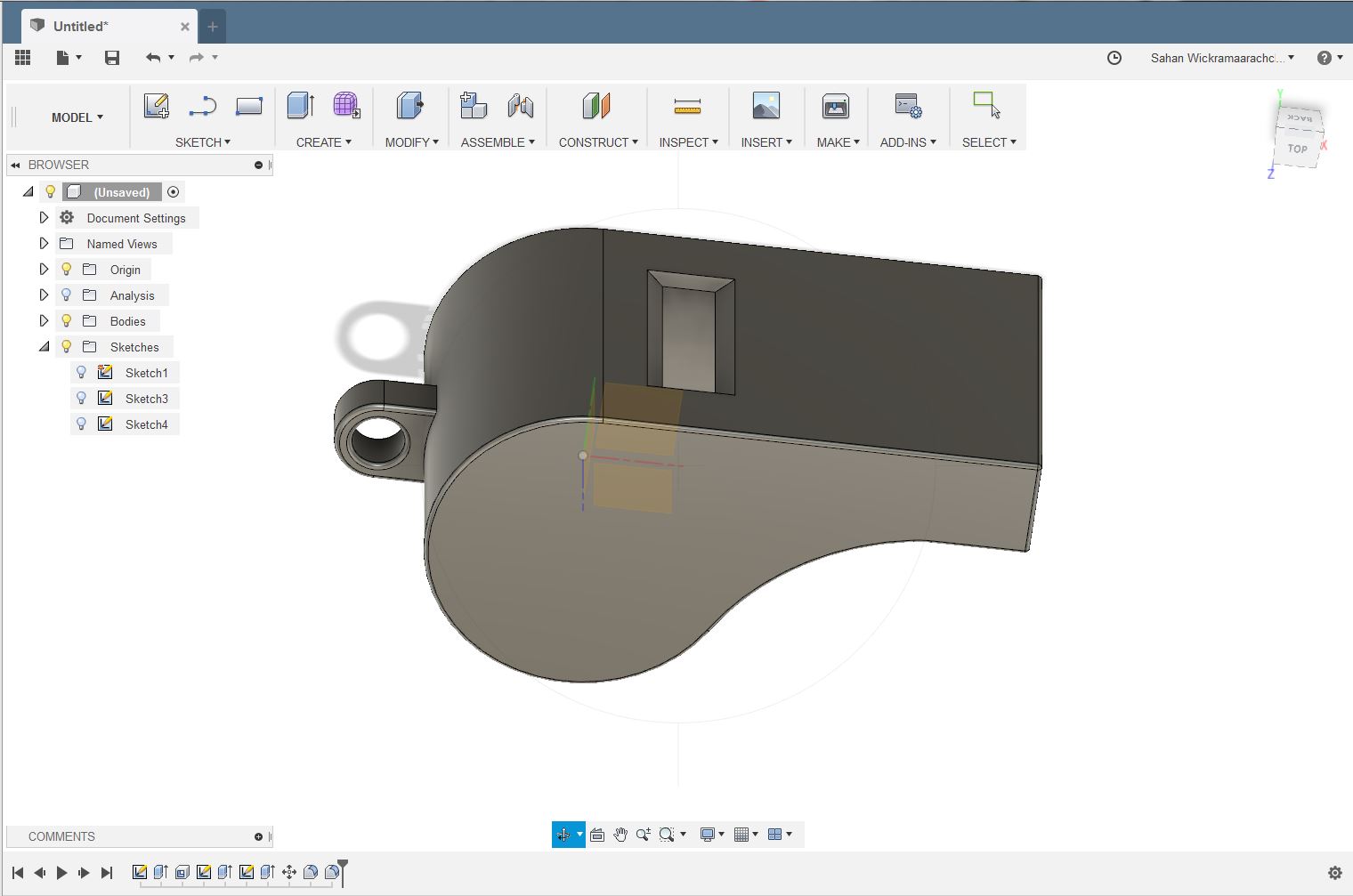Image resolution: width=1353 pixels, height=896 pixels.
Task: Show Sketch4 using its light bulb
Action: point(81,424)
